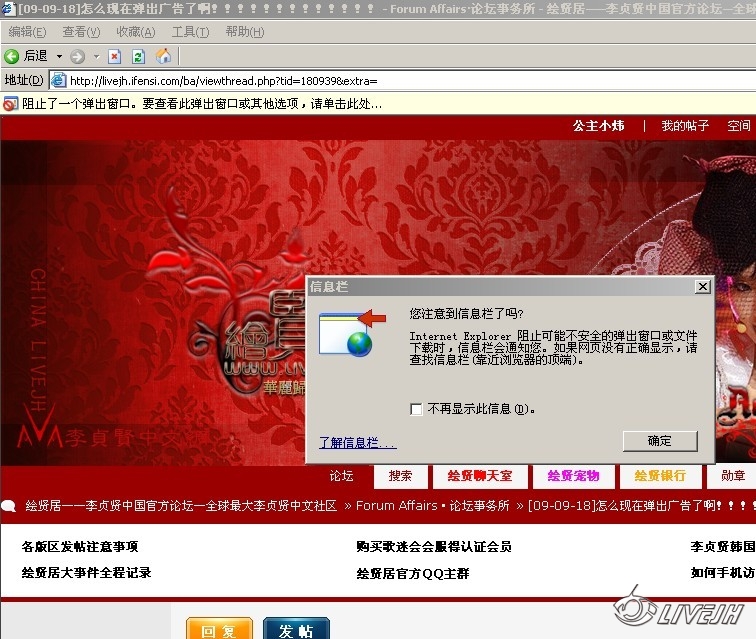The image size is (756, 639).
Task: Click the 回复 reply button
Action: click(219, 630)
